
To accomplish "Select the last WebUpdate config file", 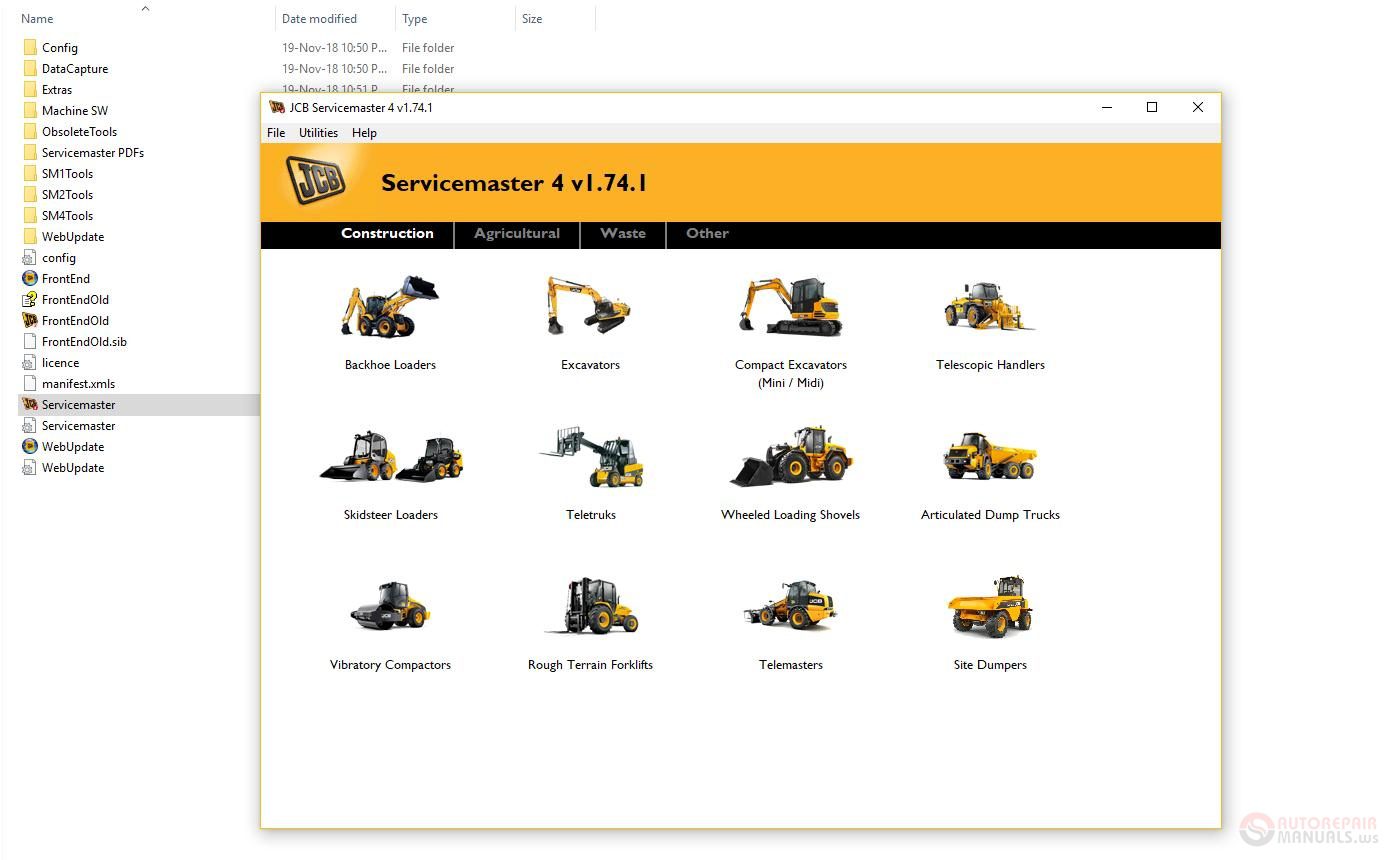I will pos(73,468).
